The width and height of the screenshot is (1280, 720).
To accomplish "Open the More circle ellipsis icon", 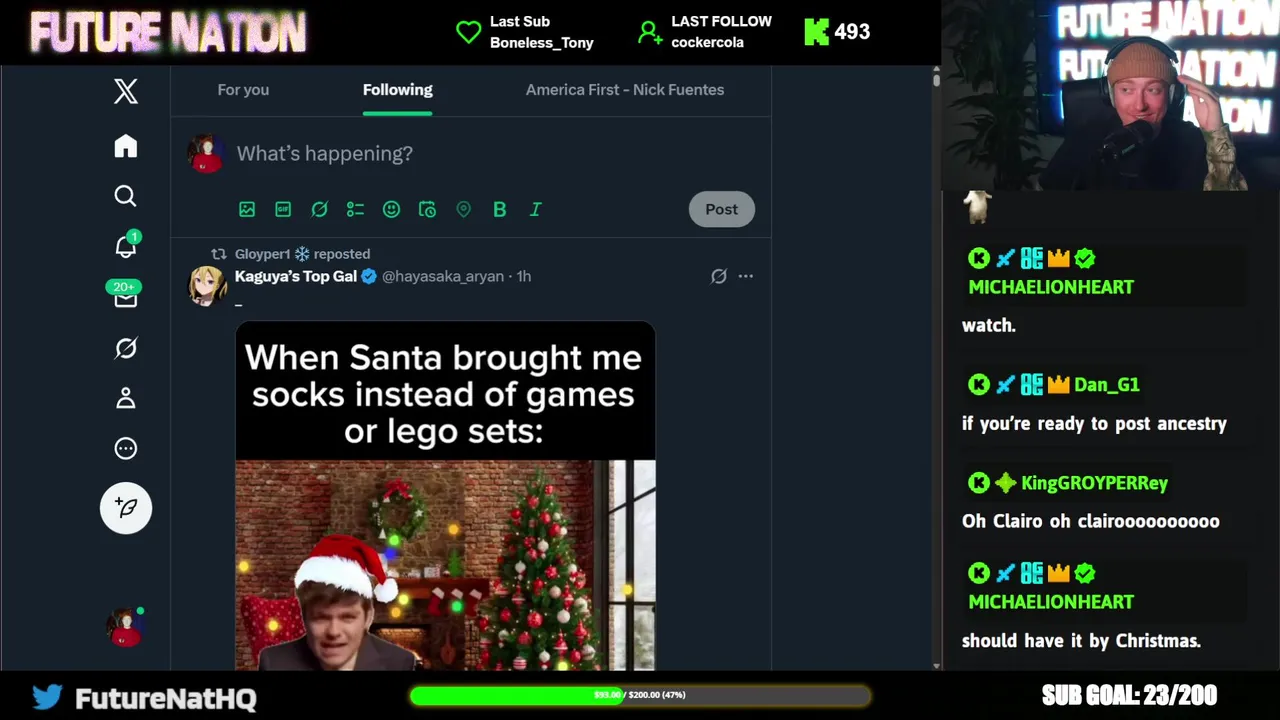I will pos(125,448).
